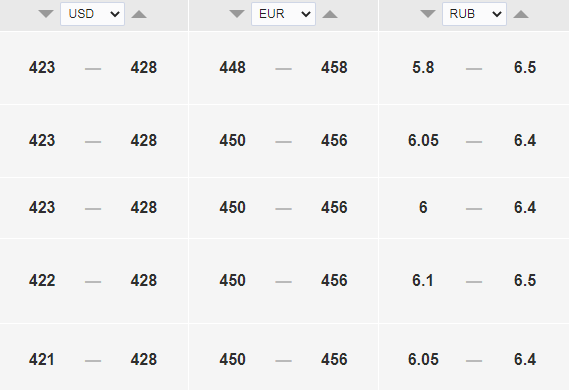This screenshot has width=569, height=390.
Task: Open the RUB currency dropdown
Action: pos(474,14)
